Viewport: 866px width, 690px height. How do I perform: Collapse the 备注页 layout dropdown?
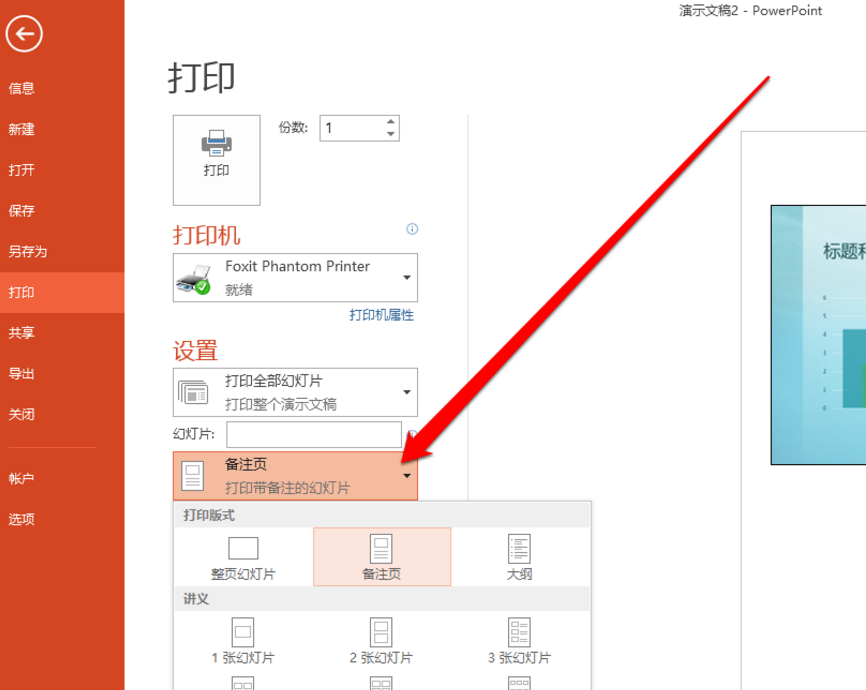(295, 476)
